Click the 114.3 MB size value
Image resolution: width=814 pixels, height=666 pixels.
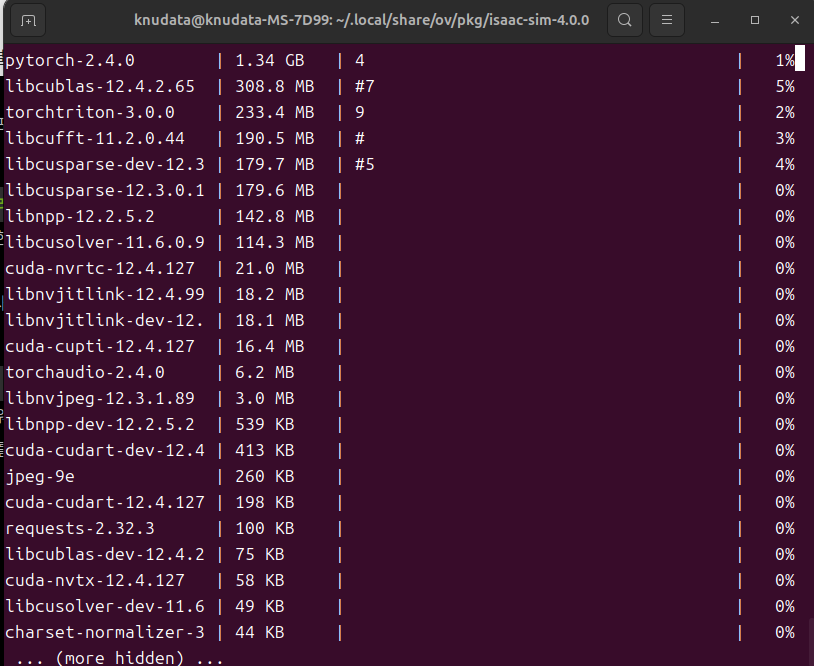click(275, 242)
